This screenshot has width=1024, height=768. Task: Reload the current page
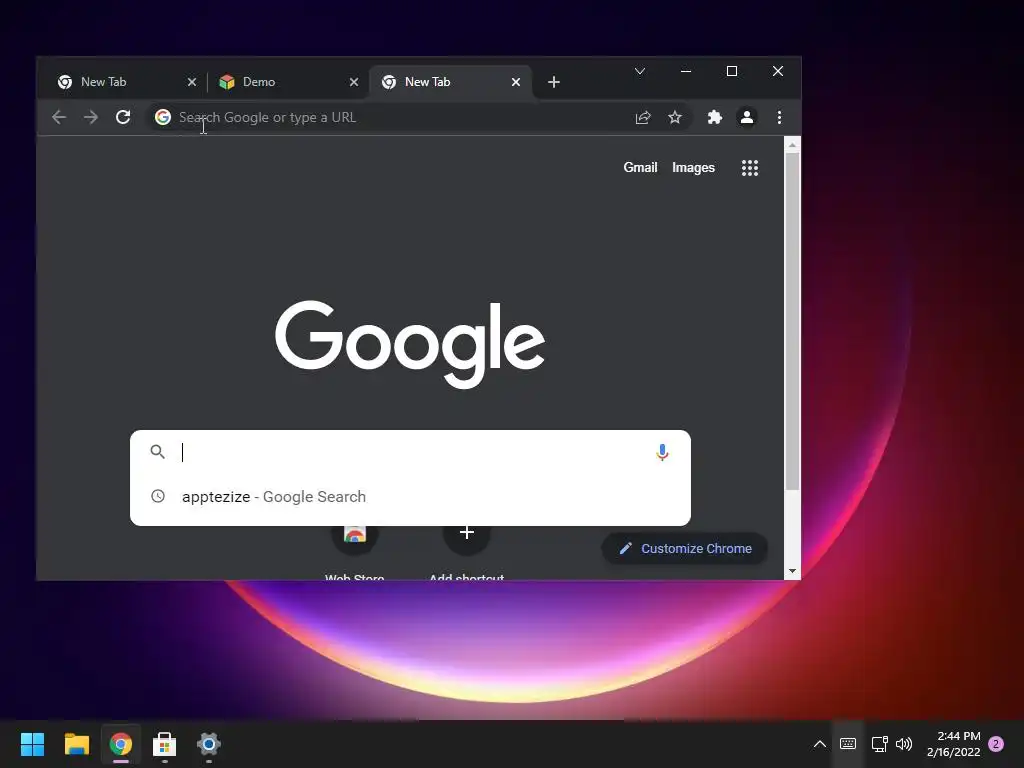[x=123, y=117]
